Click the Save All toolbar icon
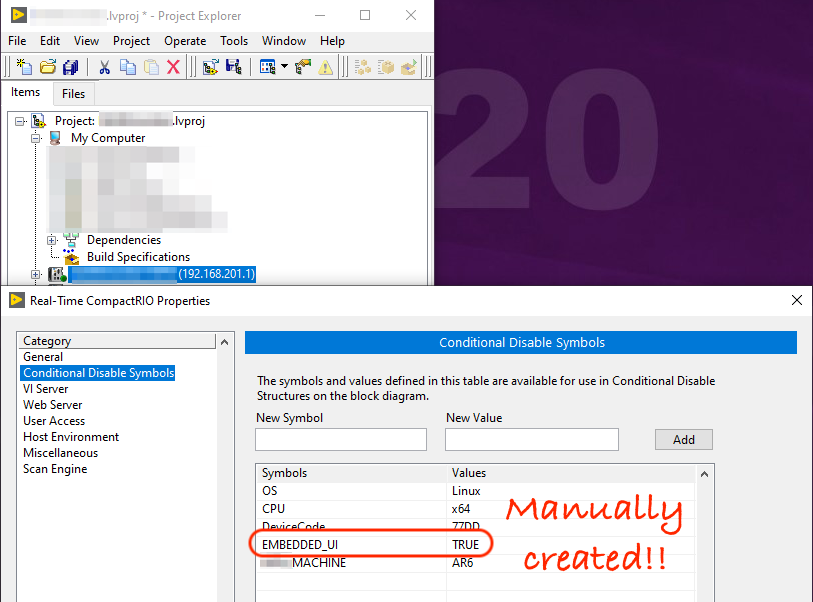The image size is (813, 602). tap(71, 67)
